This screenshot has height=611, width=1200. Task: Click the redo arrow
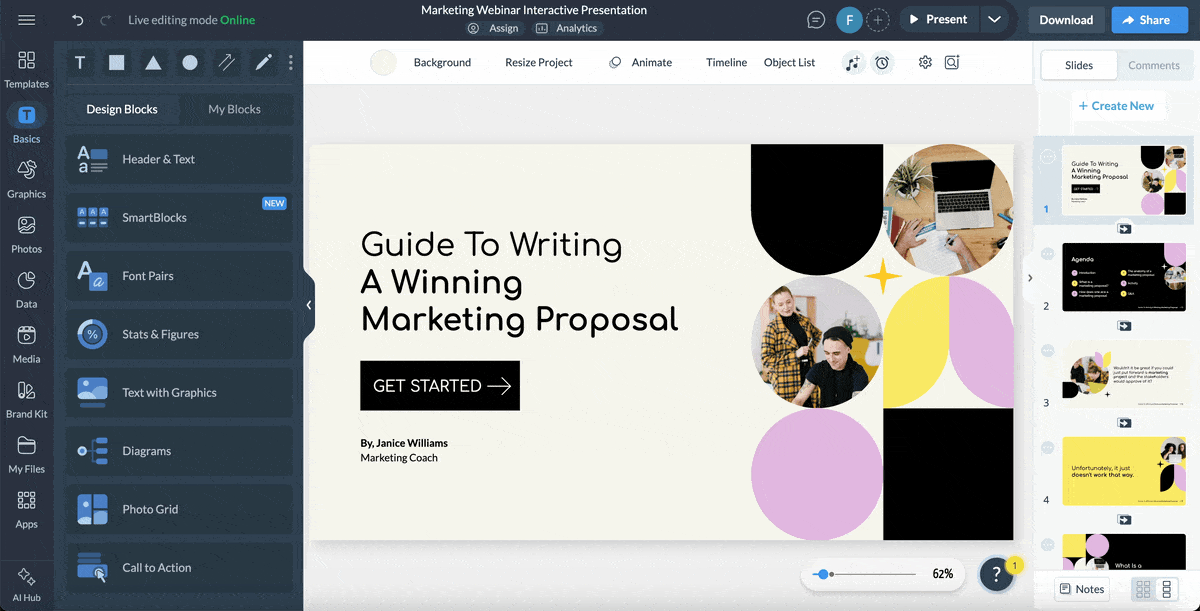(106, 20)
